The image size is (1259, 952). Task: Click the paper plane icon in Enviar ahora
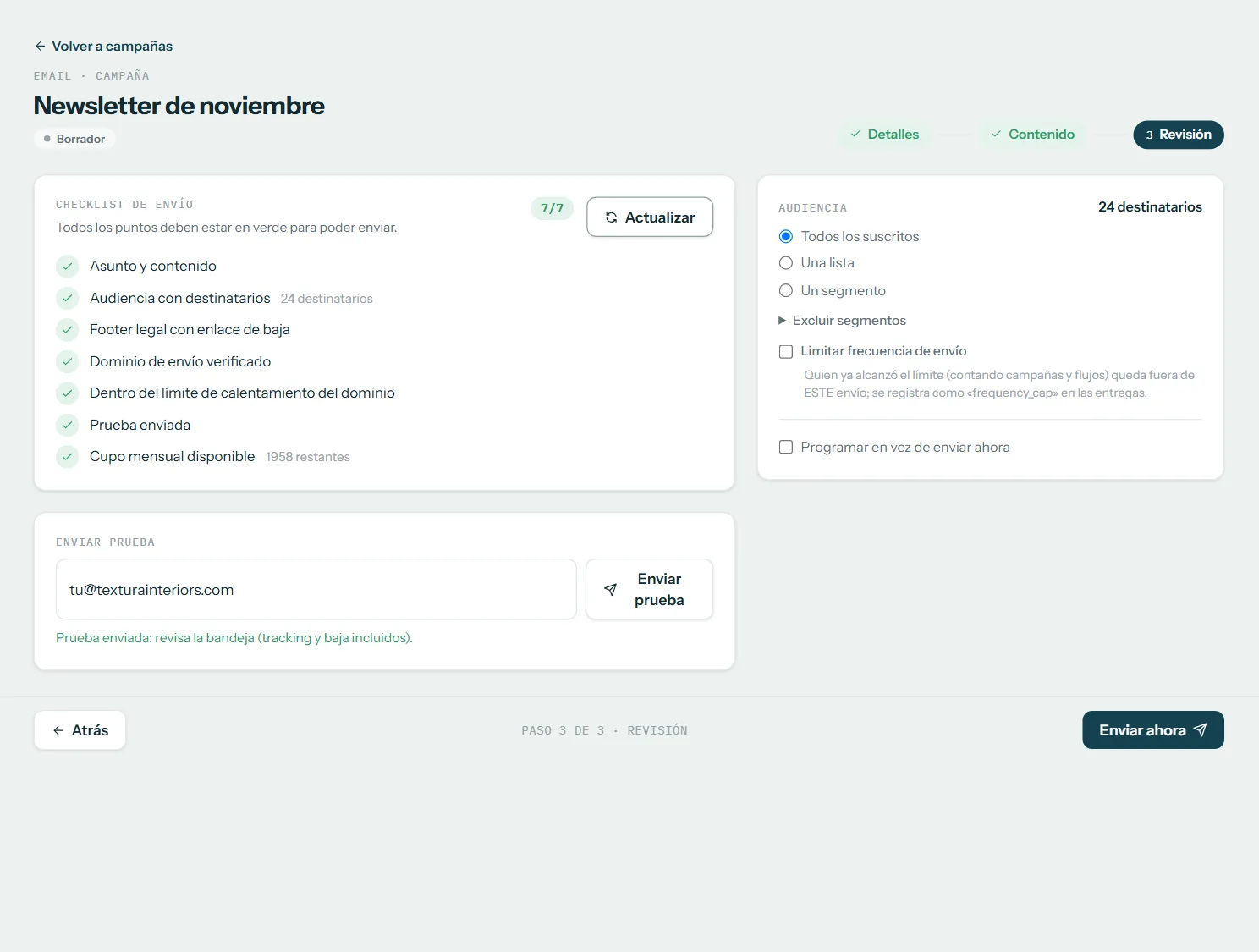pos(1200,729)
